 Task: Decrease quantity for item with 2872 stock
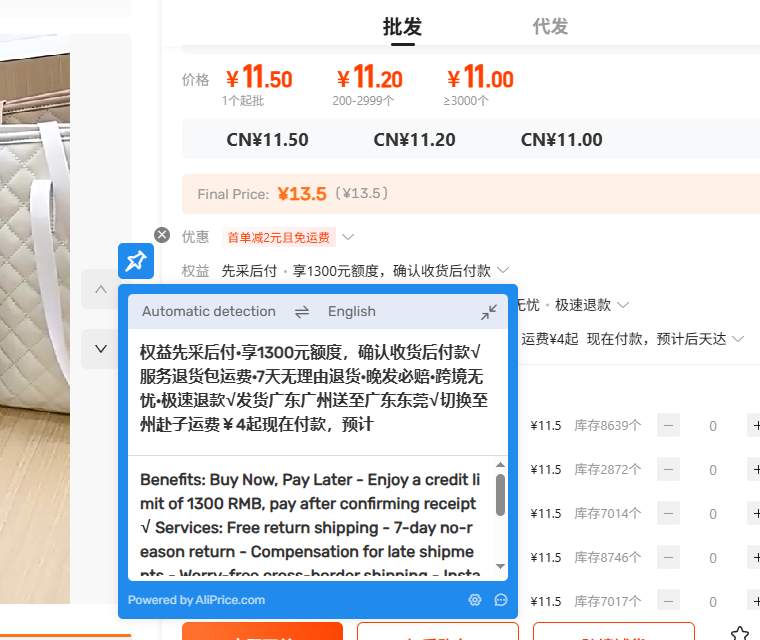coord(668,470)
